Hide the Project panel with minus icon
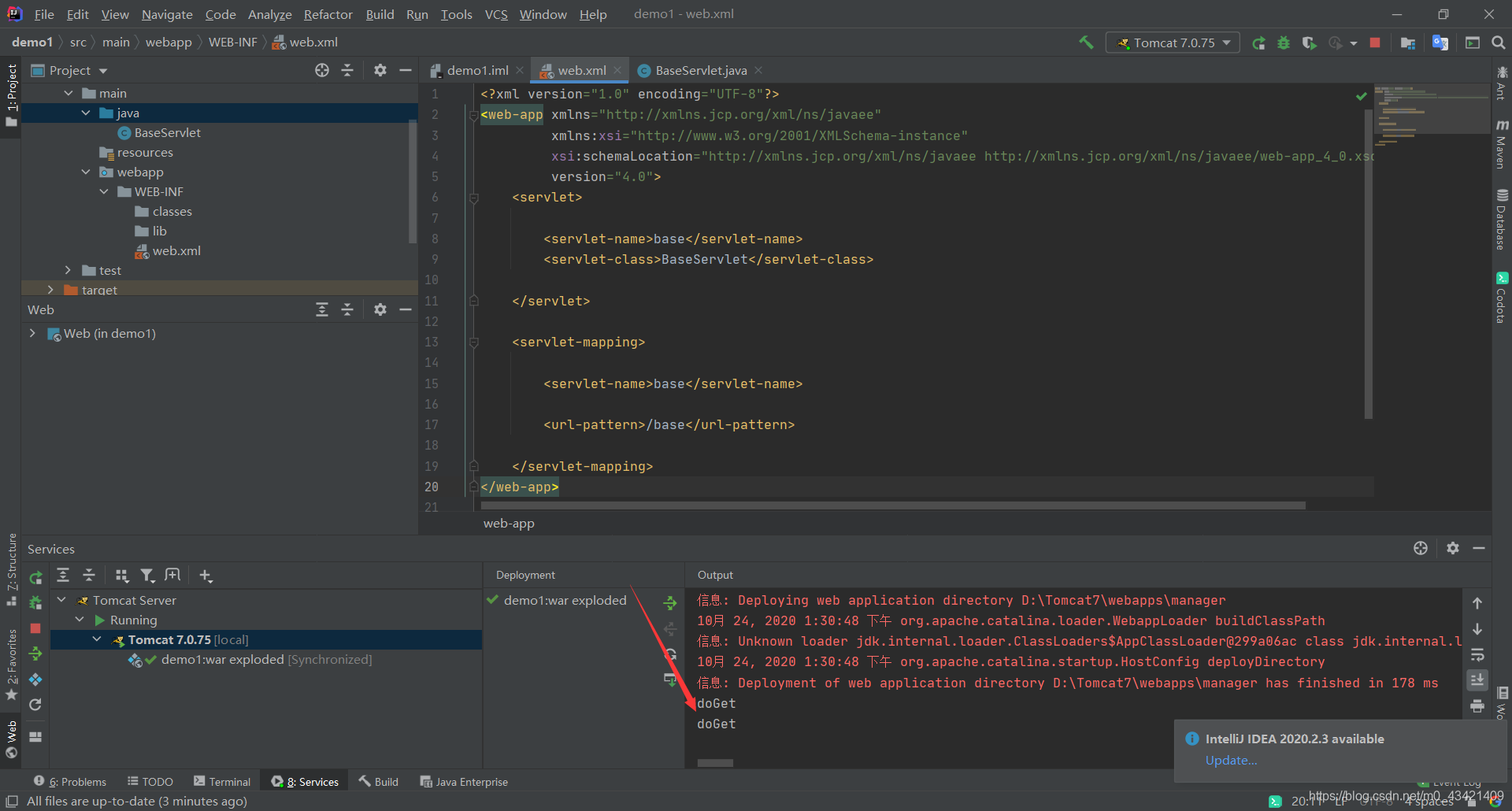The width and height of the screenshot is (1512, 811). [406, 70]
